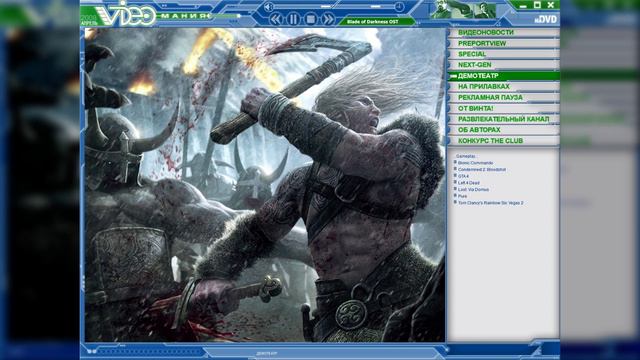Click the Viking artwork in the video area
Viewport: 640px width, 360px height.
click(265, 185)
